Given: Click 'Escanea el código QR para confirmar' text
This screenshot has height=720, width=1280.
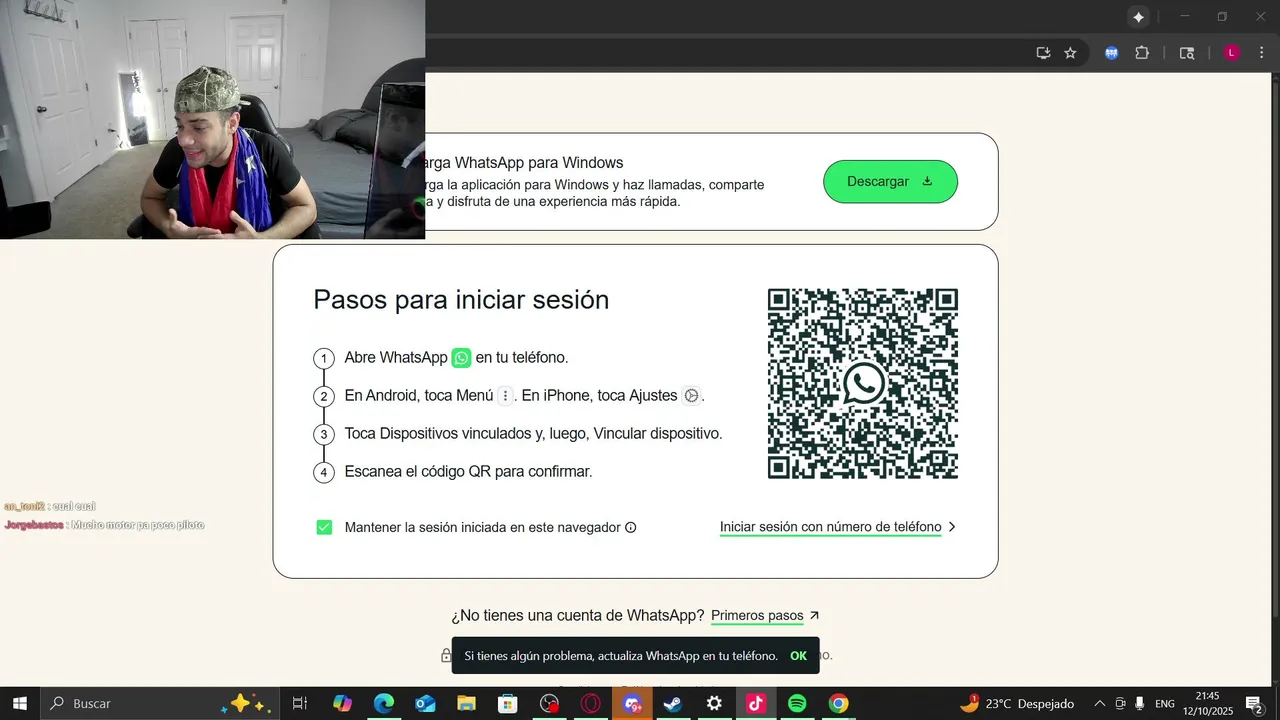Looking at the screenshot, I should (x=468, y=472).
